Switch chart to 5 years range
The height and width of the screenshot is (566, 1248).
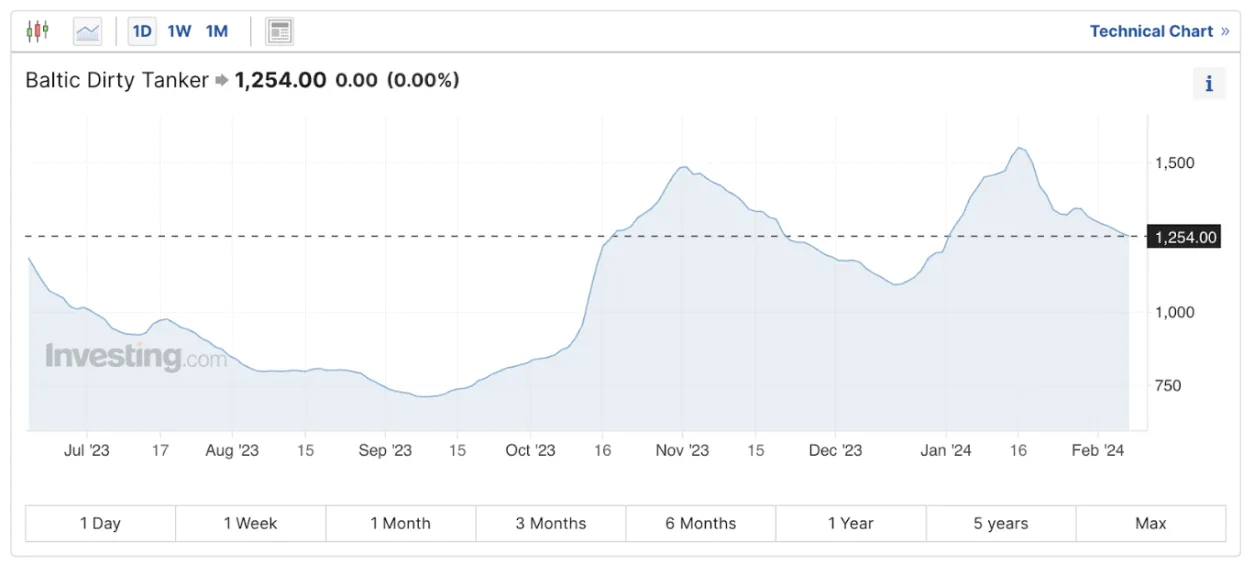coord(1001,523)
